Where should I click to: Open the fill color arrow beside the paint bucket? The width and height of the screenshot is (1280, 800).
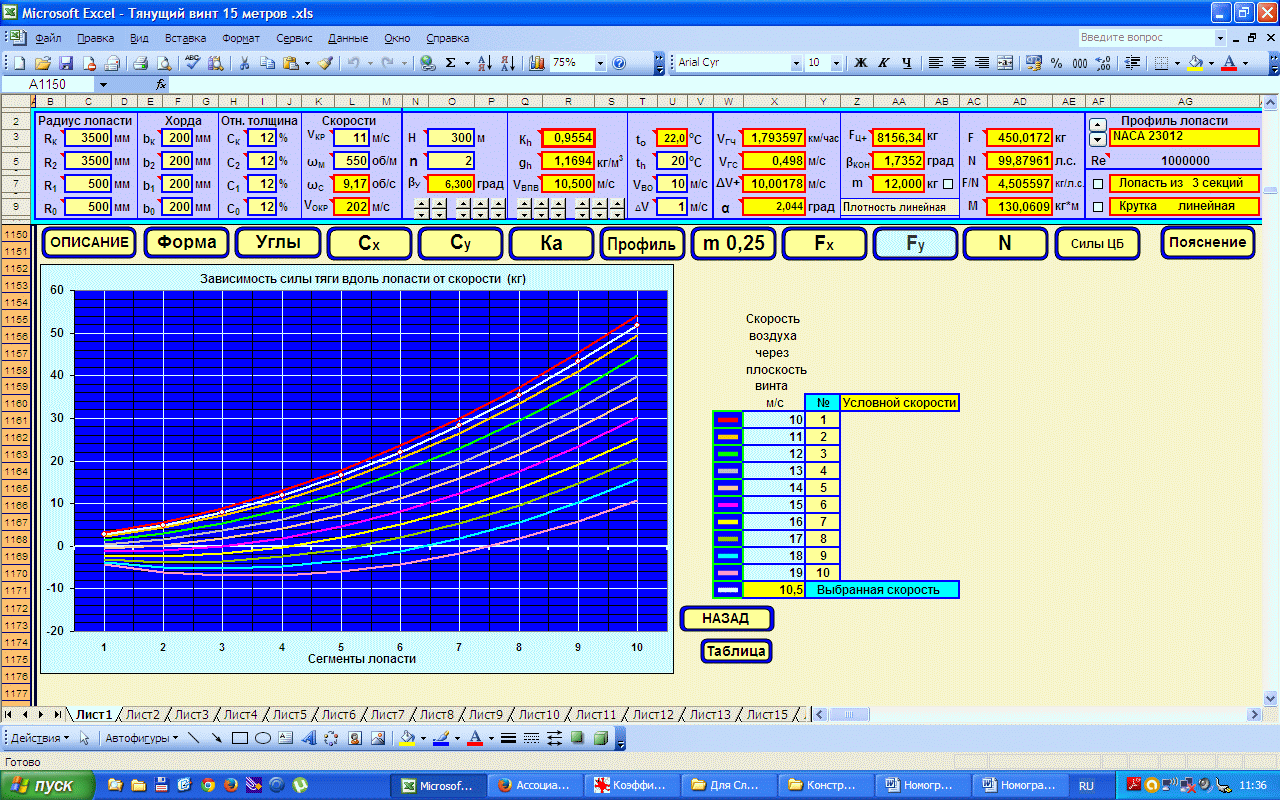(1211, 62)
